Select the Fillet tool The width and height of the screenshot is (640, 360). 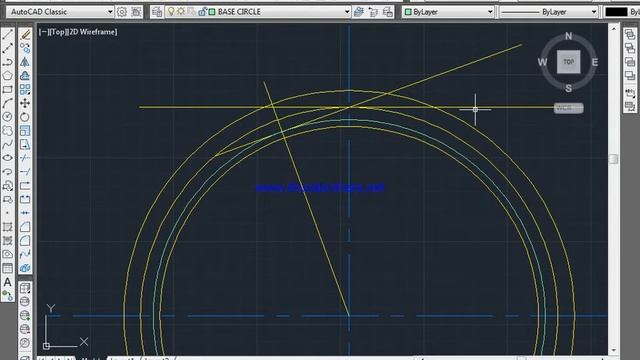25,240
